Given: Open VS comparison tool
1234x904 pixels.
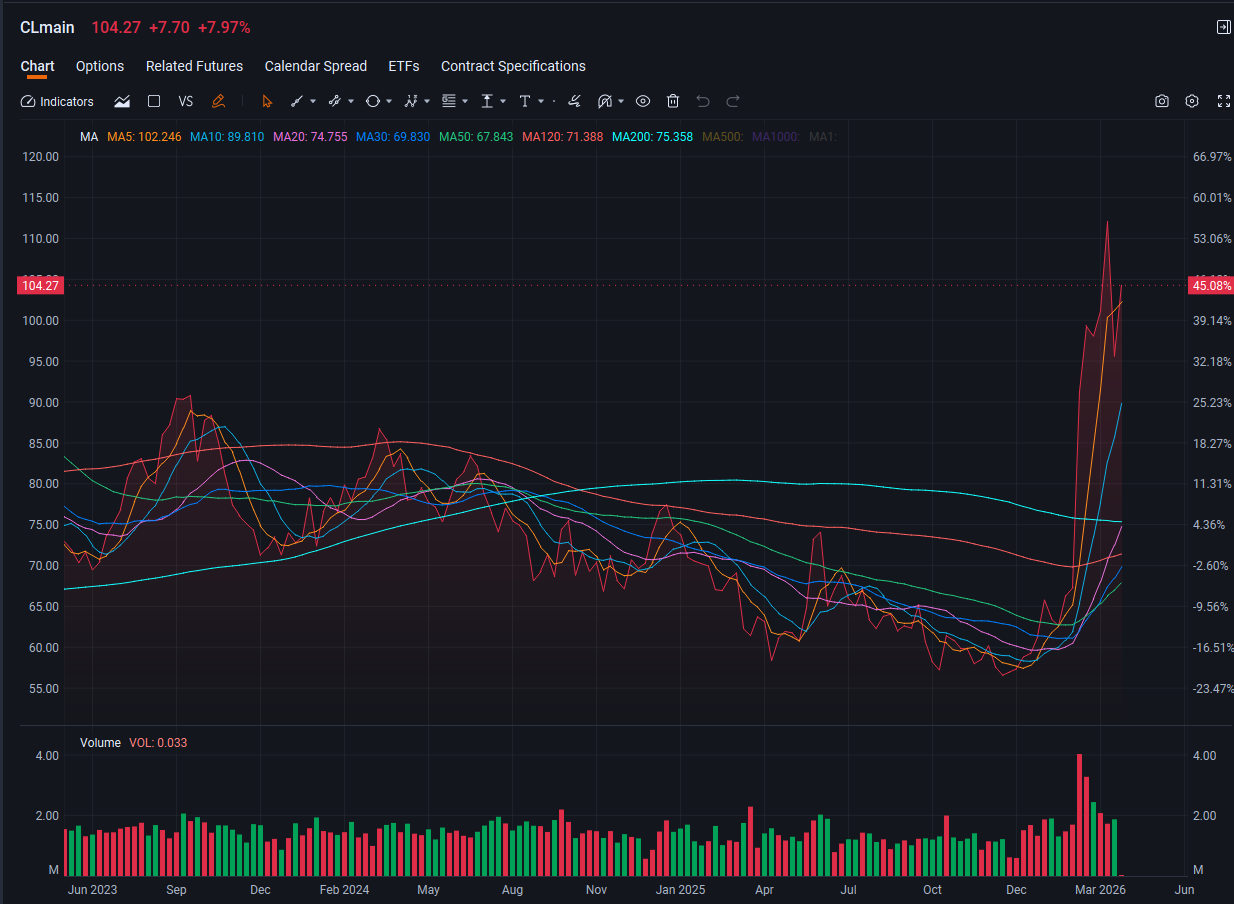Looking at the screenshot, I should click(x=186, y=101).
